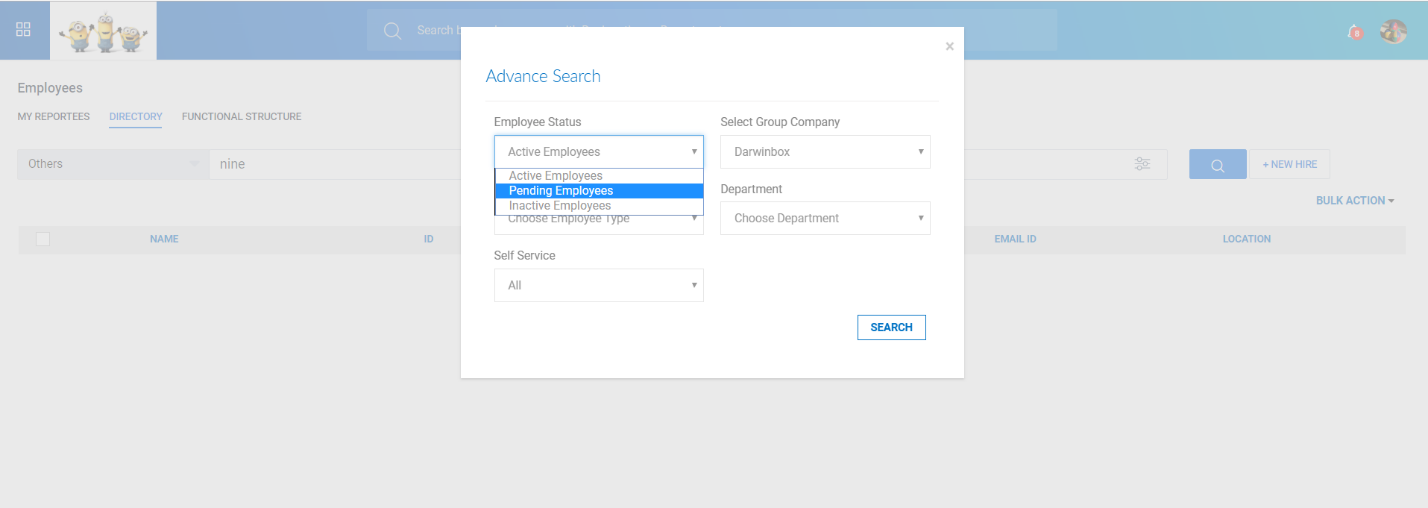The image size is (1428, 508).
Task: Open the advanced filter sliders icon
Action: point(1143,164)
